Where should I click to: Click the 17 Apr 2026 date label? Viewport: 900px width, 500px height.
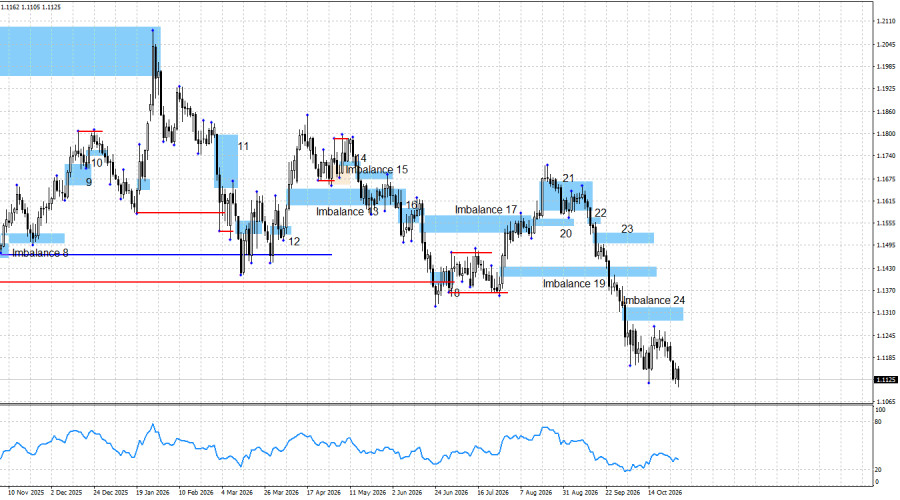coord(324,493)
